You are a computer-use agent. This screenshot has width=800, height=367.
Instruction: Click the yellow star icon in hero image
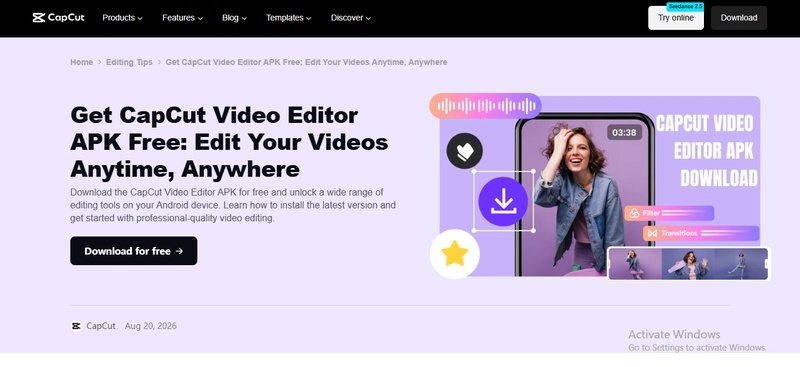point(455,254)
